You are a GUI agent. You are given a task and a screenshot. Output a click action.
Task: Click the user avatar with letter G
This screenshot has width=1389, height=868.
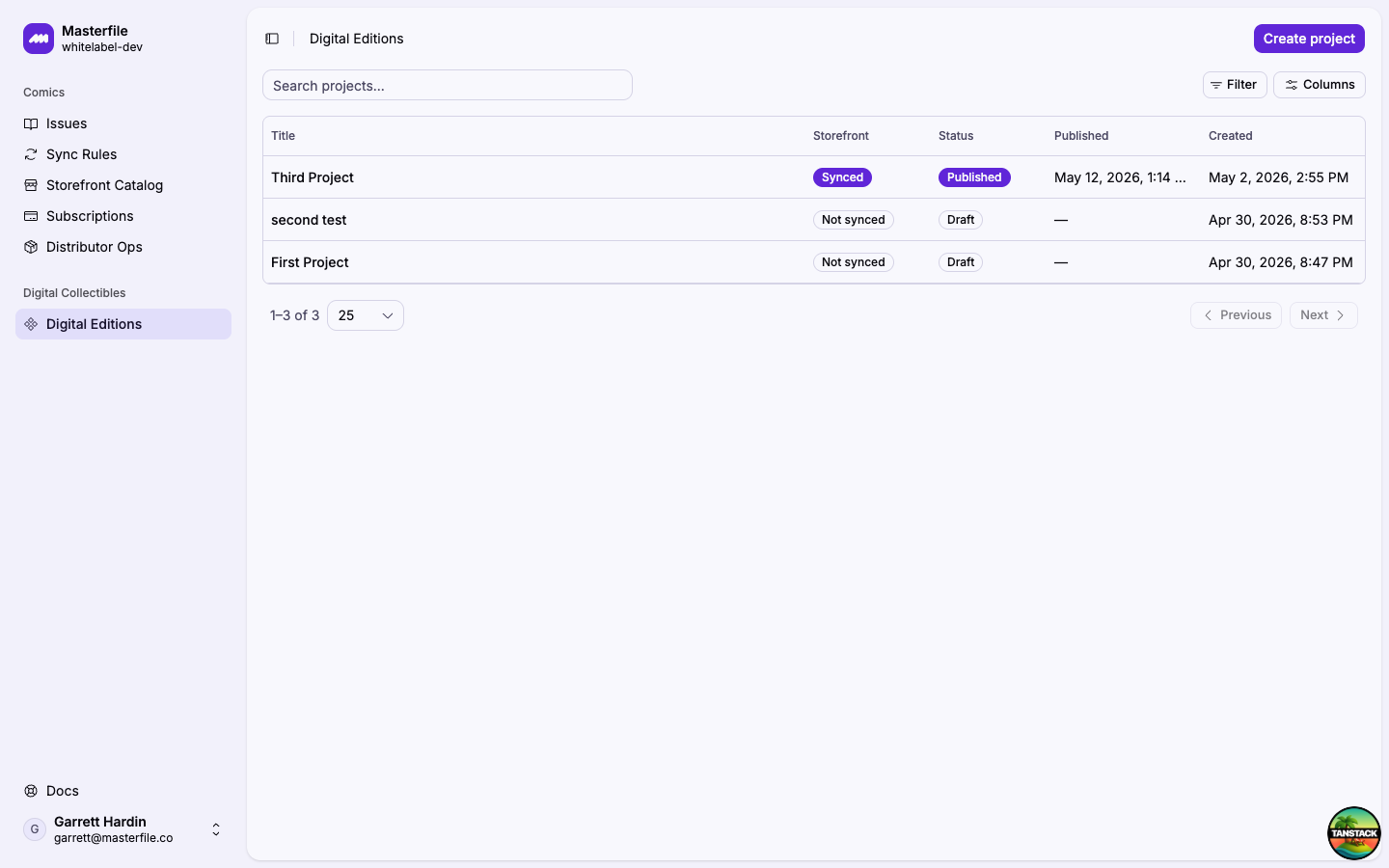tap(35, 829)
